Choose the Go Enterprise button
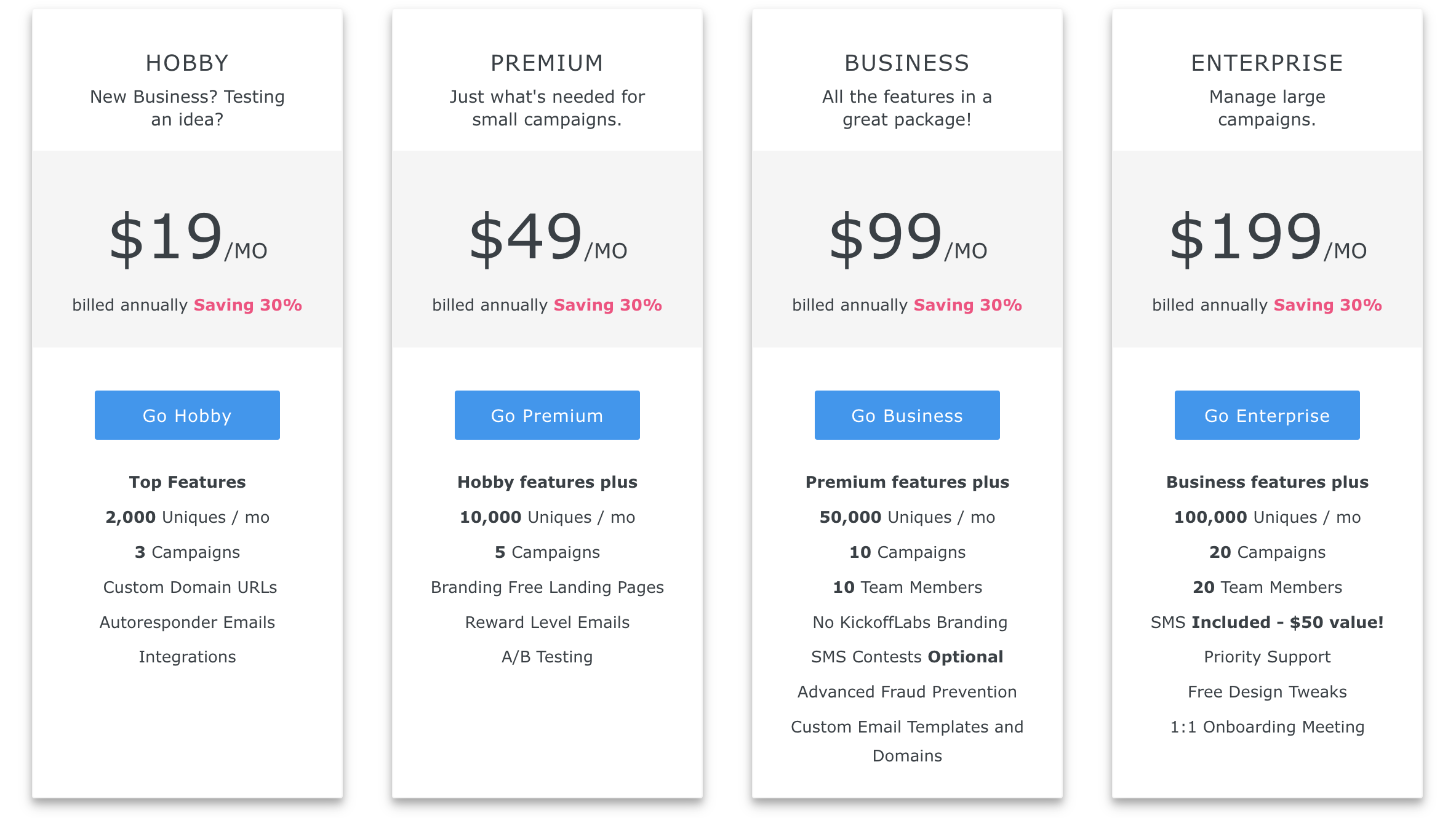This screenshot has width=1456, height=818. (x=1266, y=415)
